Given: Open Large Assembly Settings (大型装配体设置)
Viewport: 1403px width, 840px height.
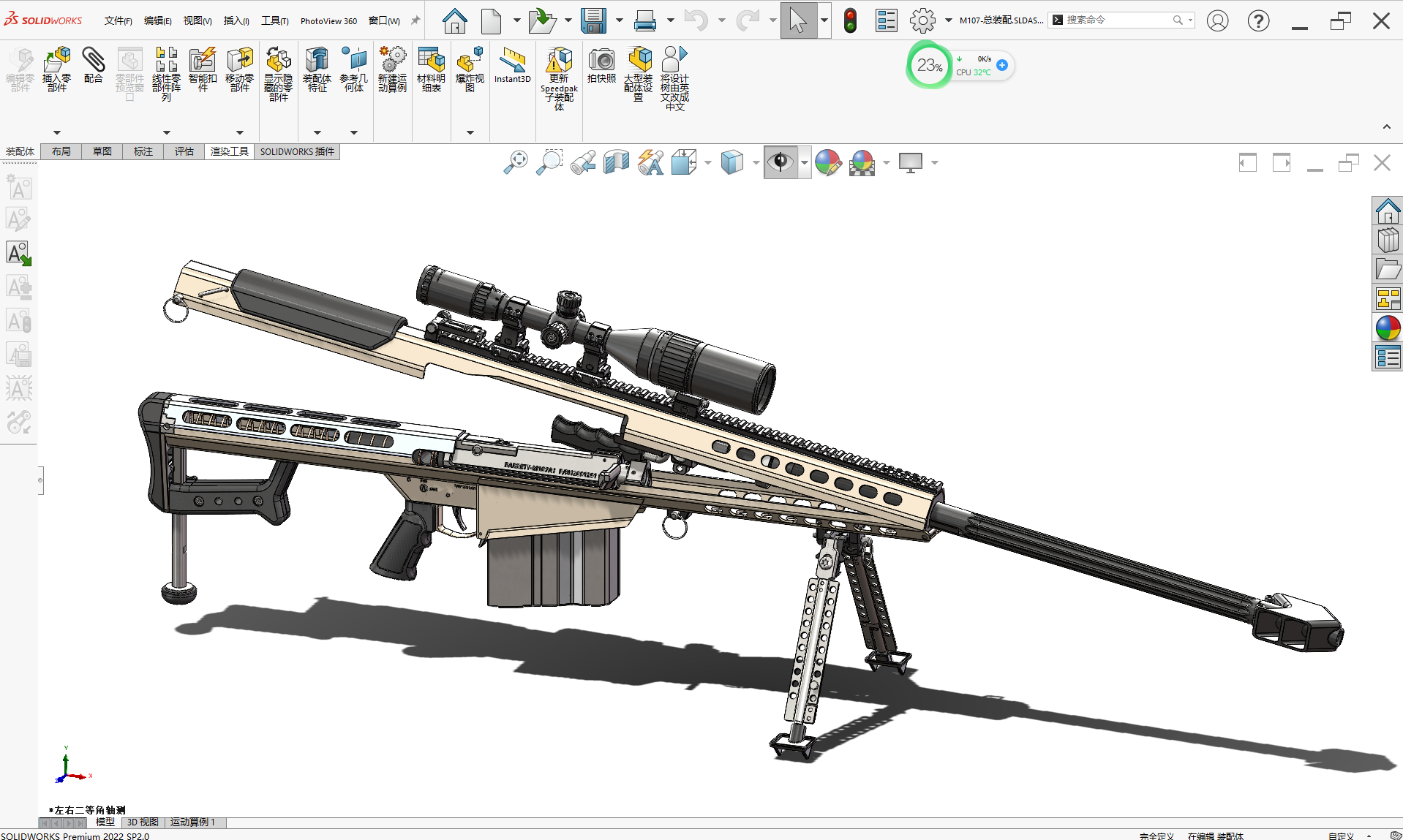Looking at the screenshot, I should coord(639,73).
